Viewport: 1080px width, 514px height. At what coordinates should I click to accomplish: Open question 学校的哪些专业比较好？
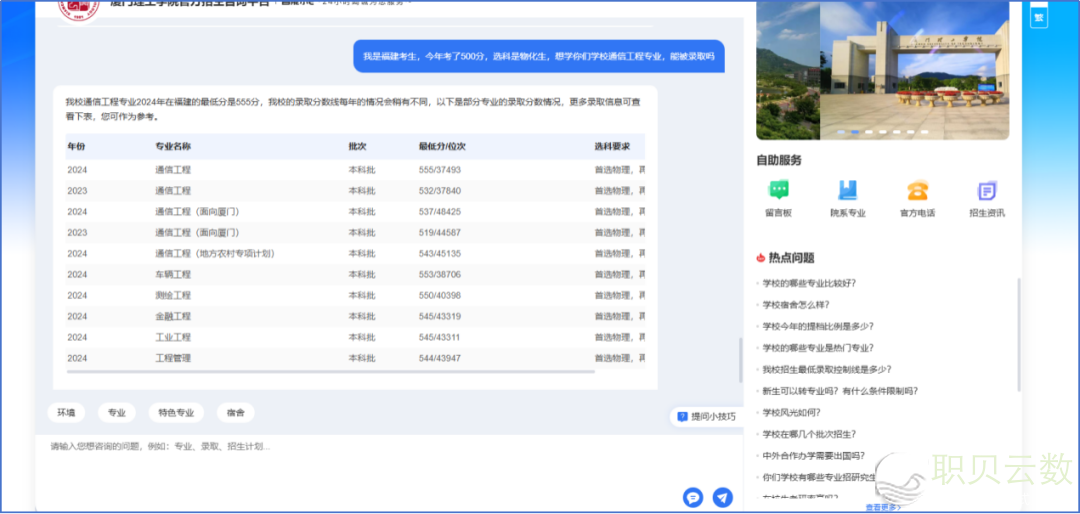[809, 282]
